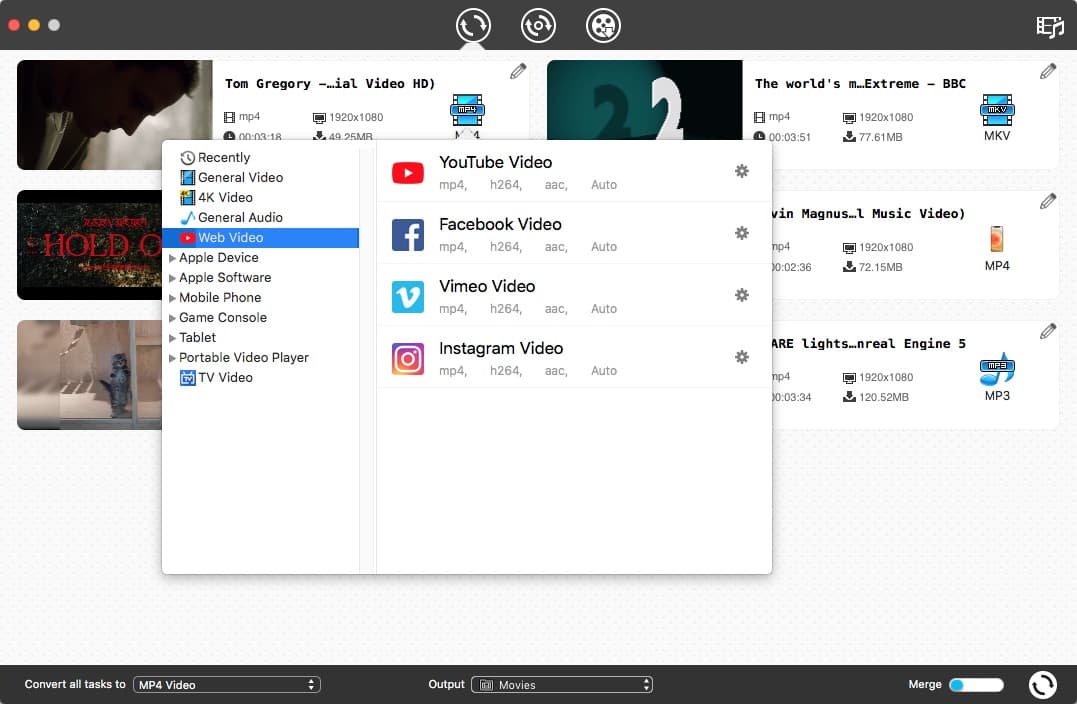Edit The world's m…Extreme – BBC video
The width and height of the screenshot is (1077, 704).
tap(1047, 71)
